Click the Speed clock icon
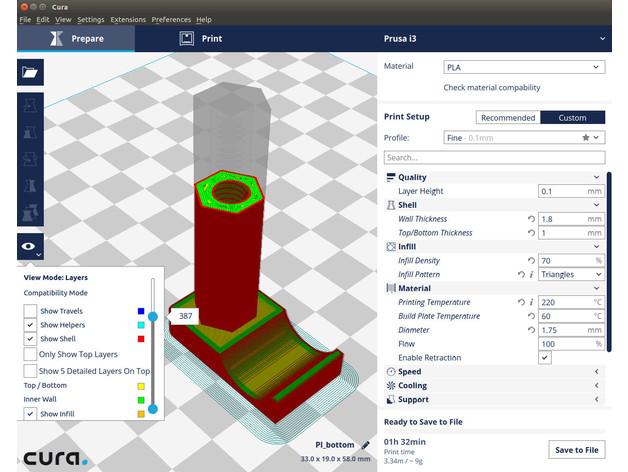628x472 pixels. (x=390, y=372)
